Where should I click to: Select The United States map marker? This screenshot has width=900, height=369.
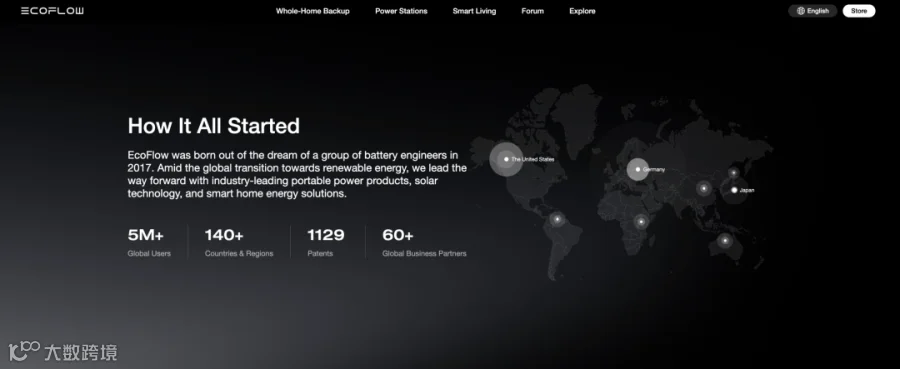point(506,159)
